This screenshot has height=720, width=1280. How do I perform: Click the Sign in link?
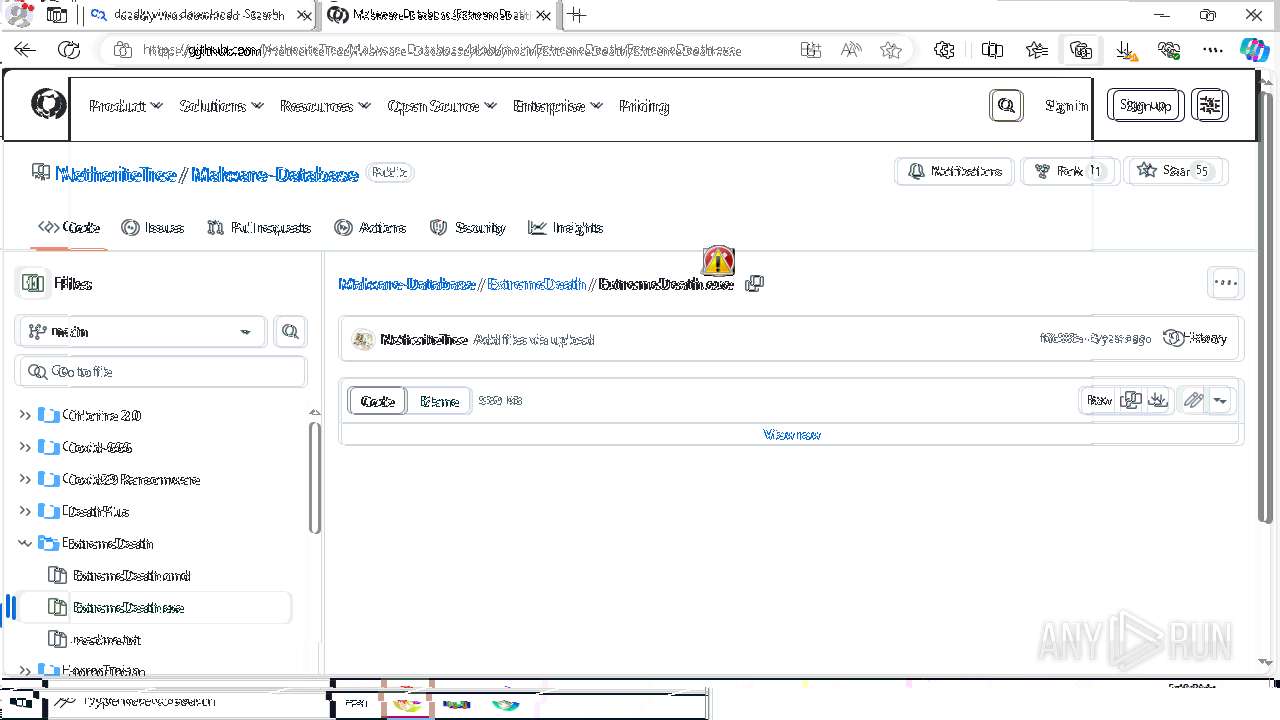(1066, 105)
